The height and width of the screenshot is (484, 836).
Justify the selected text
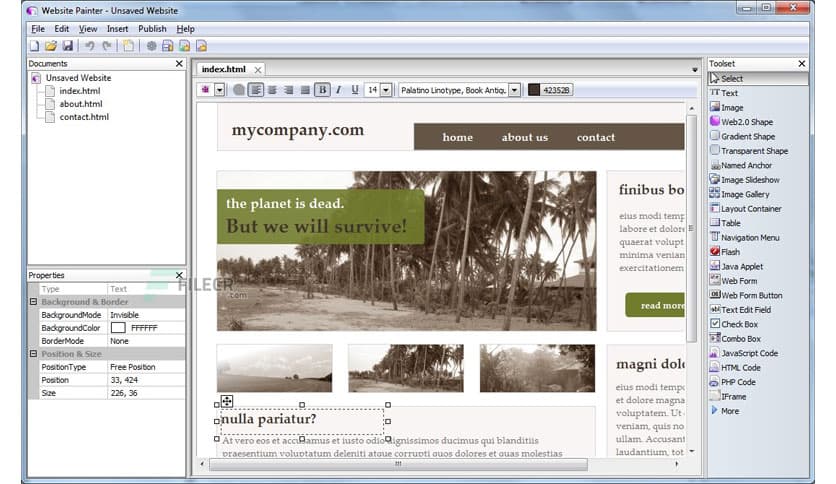[305, 90]
